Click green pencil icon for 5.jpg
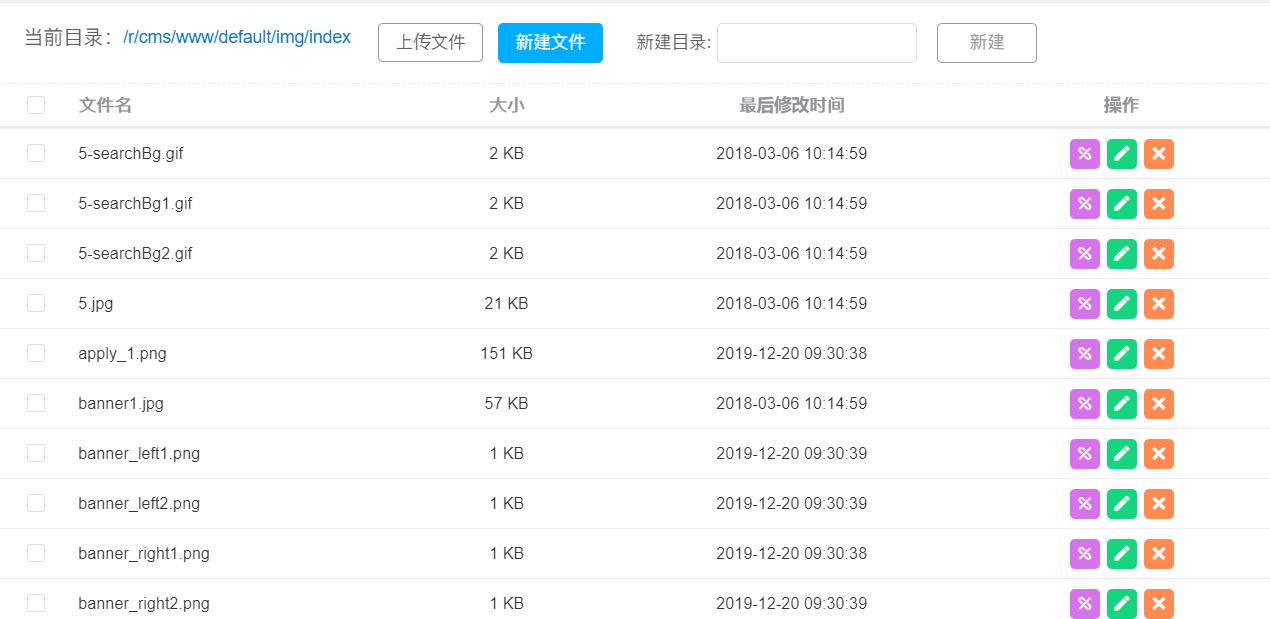 pyautogui.click(x=1122, y=304)
